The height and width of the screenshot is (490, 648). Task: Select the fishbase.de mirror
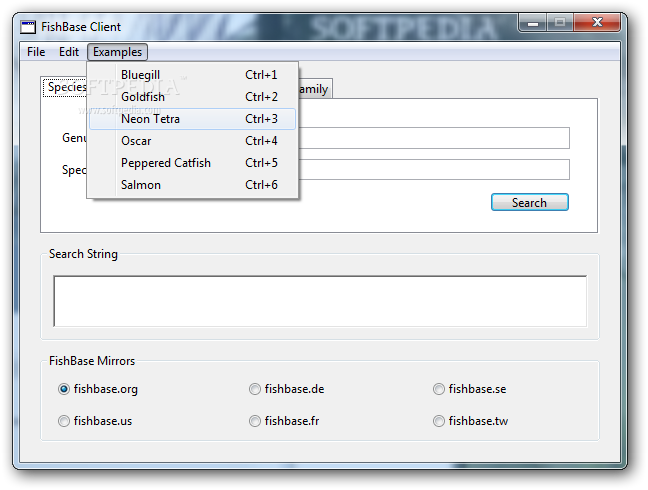tap(287, 389)
